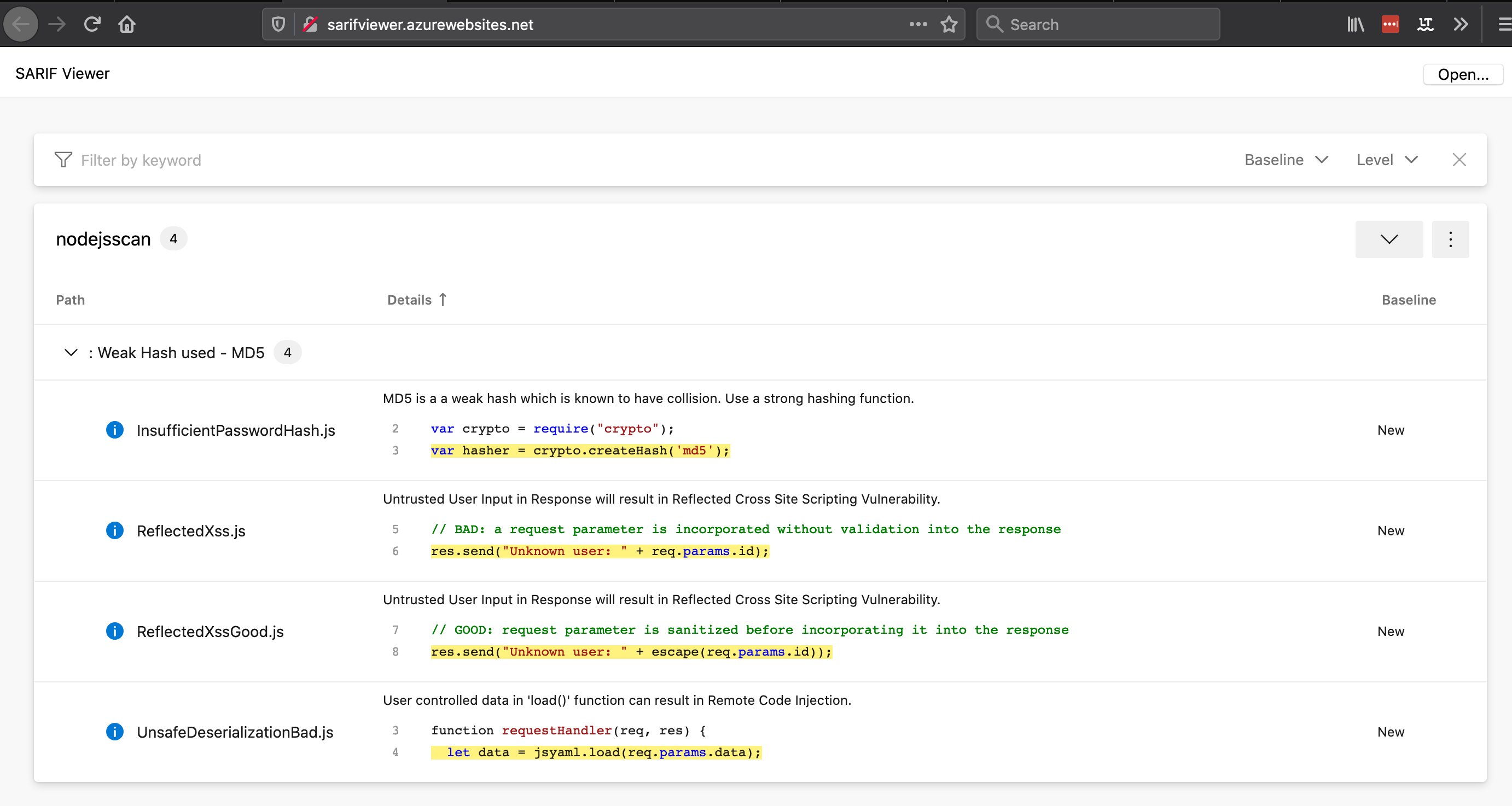The image size is (1512, 806).
Task: Open nodejsscan vertical ellipsis menu
Action: pos(1450,239)
